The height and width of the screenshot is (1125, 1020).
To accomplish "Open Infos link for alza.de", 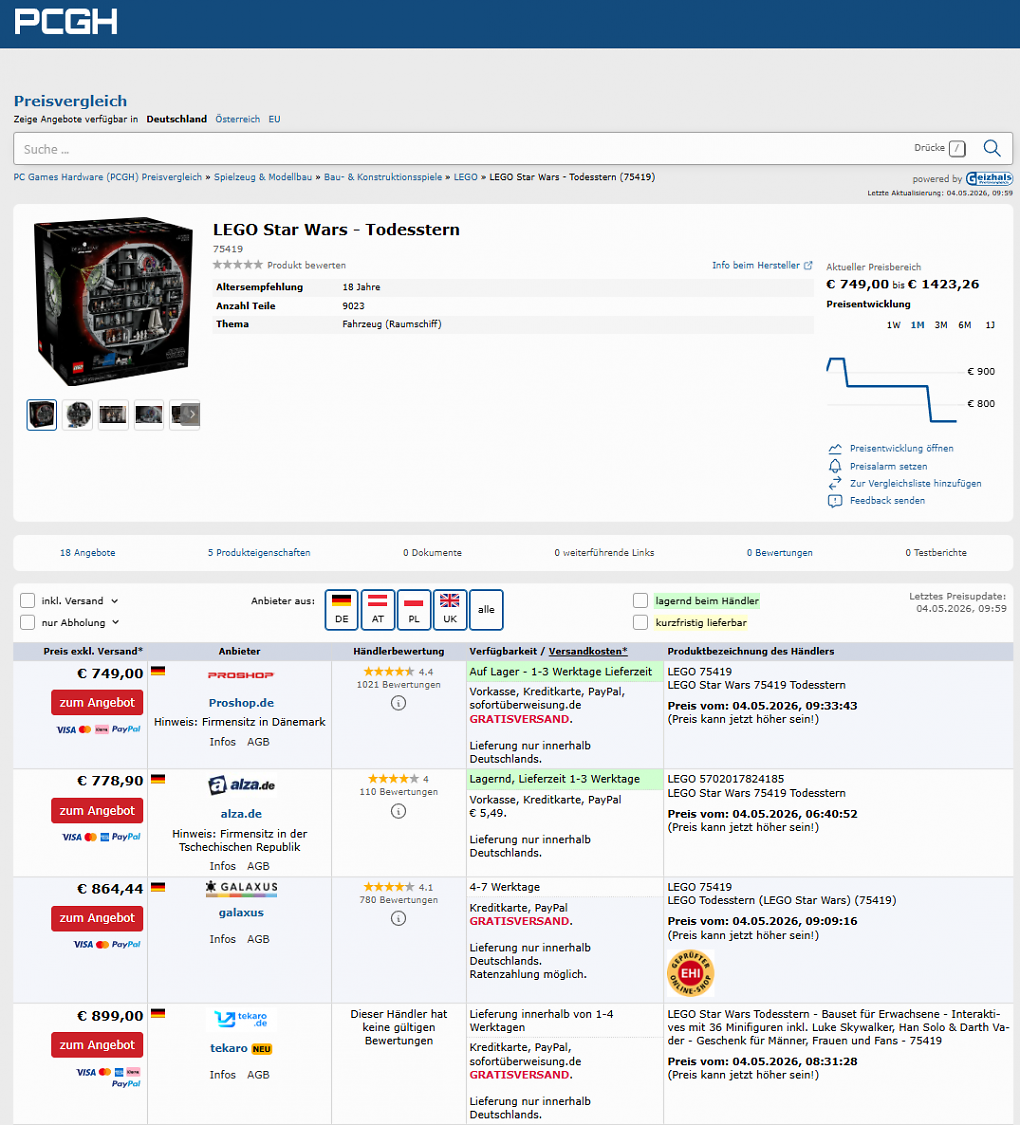I will tap(222, 866).
